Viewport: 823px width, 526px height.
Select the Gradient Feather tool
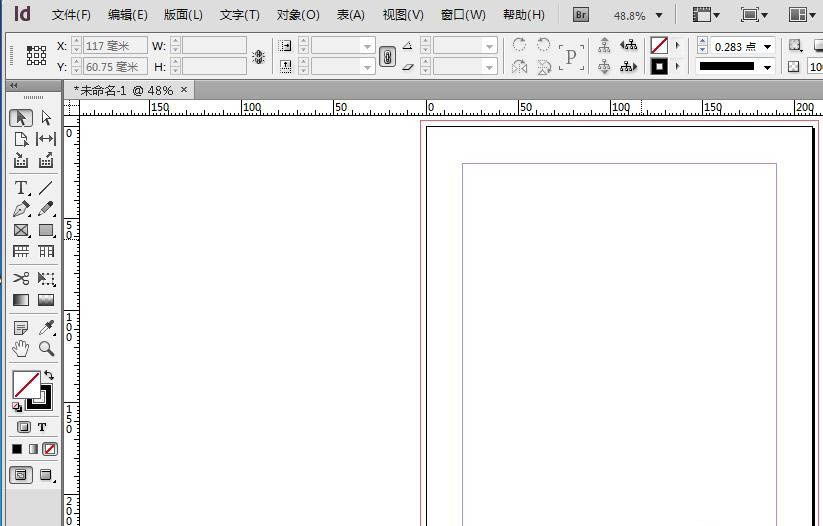tap(46, 300)
